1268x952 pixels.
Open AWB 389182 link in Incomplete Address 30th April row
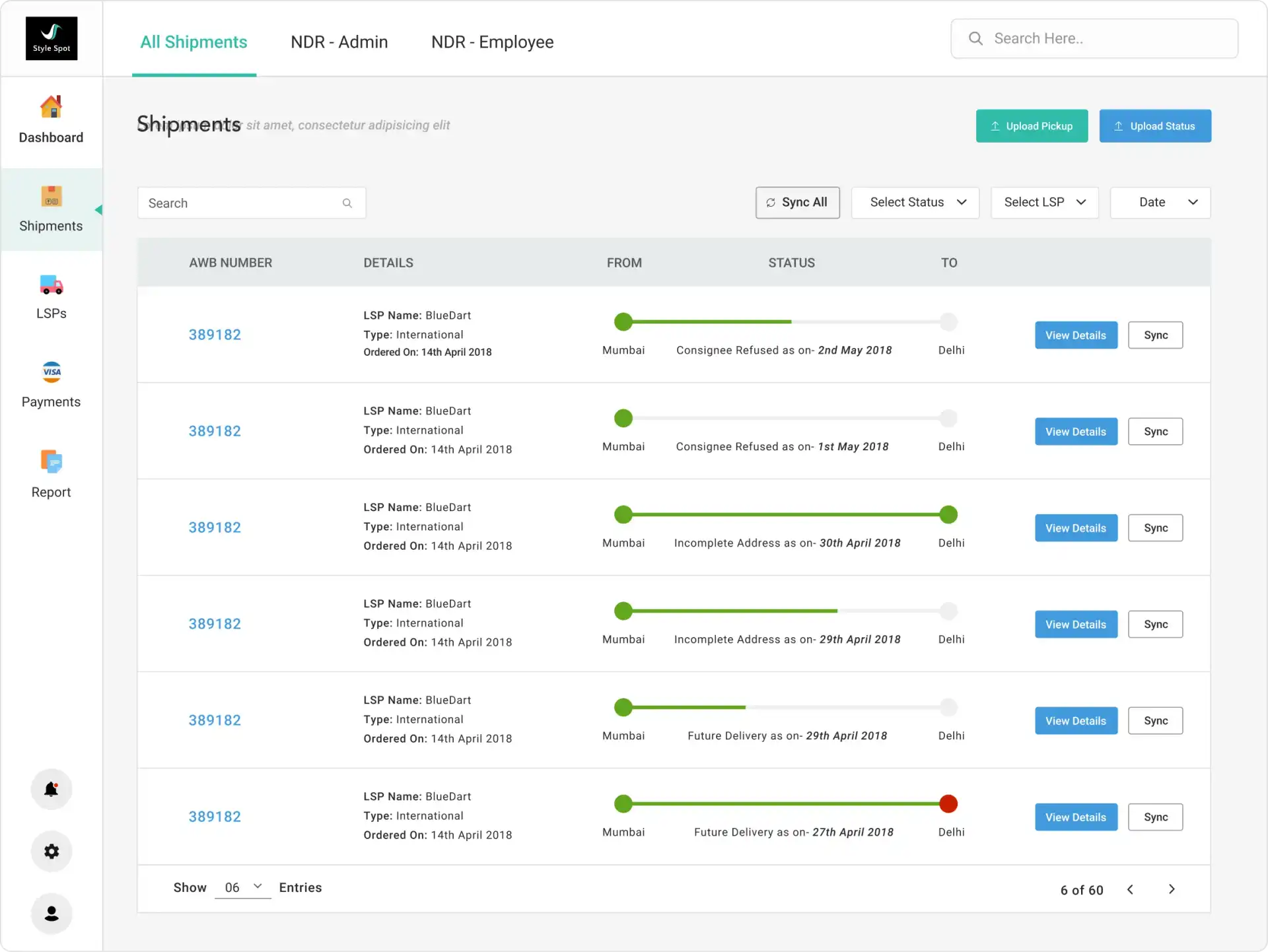pyautogui.click(x=215, y=527)
